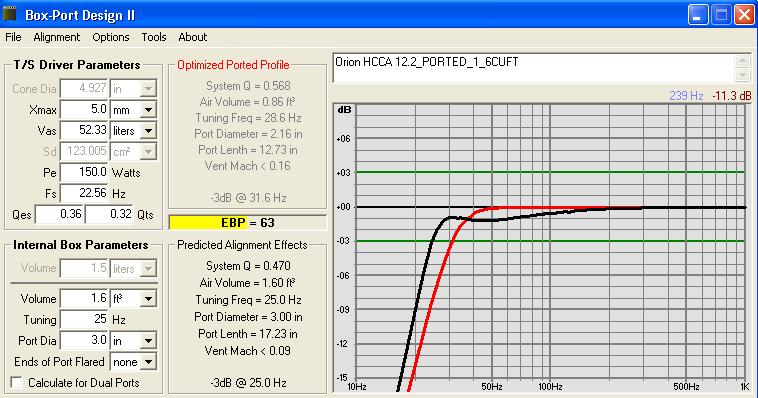This screenshot has height=398, width=758.
Task: Minimize the Box-Port Design II window
Action: (x=698, y=15)
